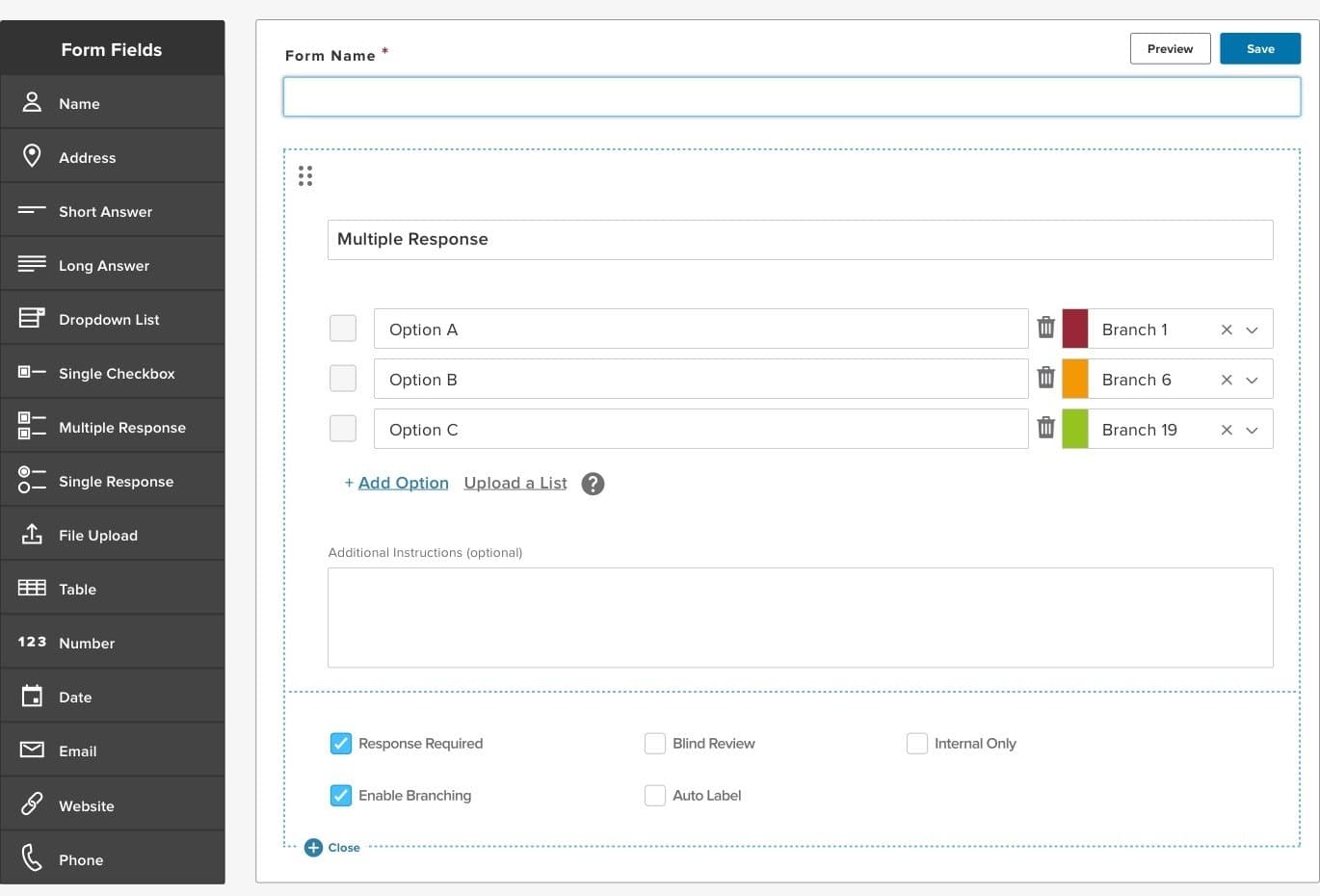The height and width of the screenshot is (896, 1320).
Task: Click the File Upload icon in sidebar
Action: [x=32, y=535]
